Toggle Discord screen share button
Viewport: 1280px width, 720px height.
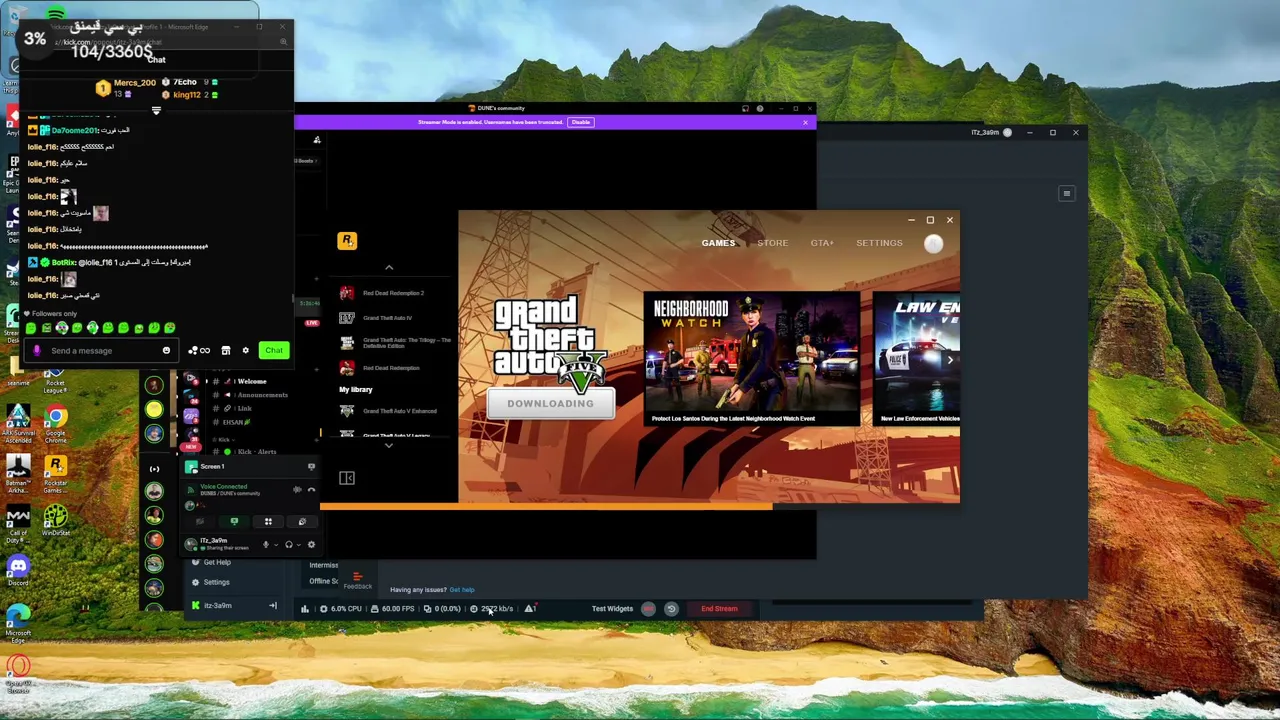coord(234,521)
